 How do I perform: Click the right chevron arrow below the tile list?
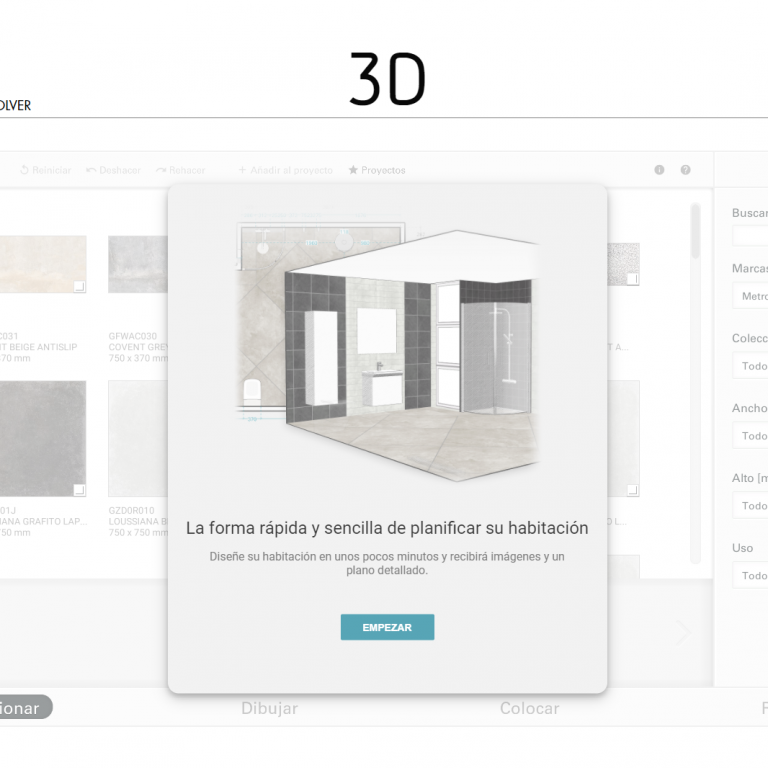[684, 633]
